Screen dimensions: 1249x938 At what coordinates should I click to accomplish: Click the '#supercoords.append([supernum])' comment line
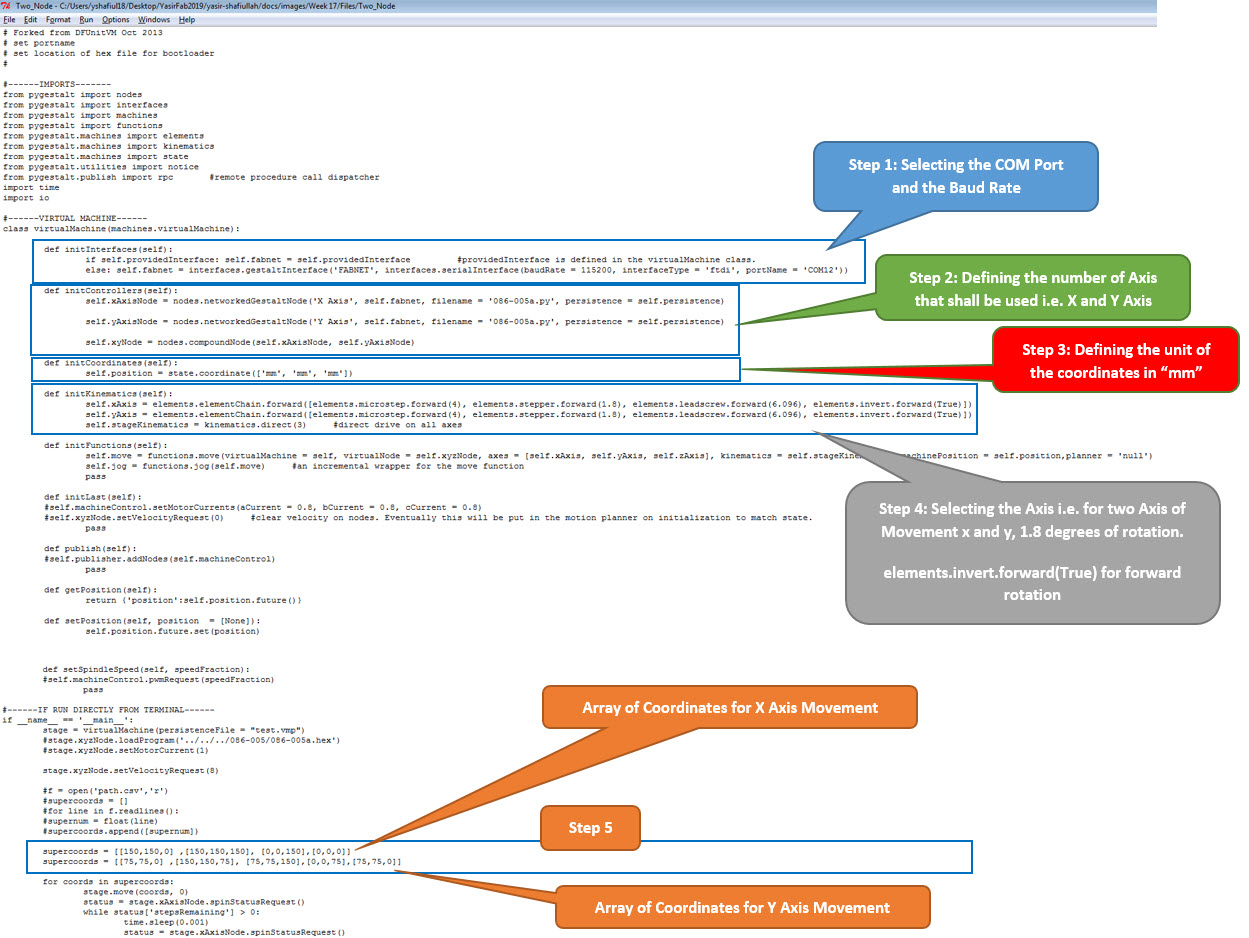[121, 832]
